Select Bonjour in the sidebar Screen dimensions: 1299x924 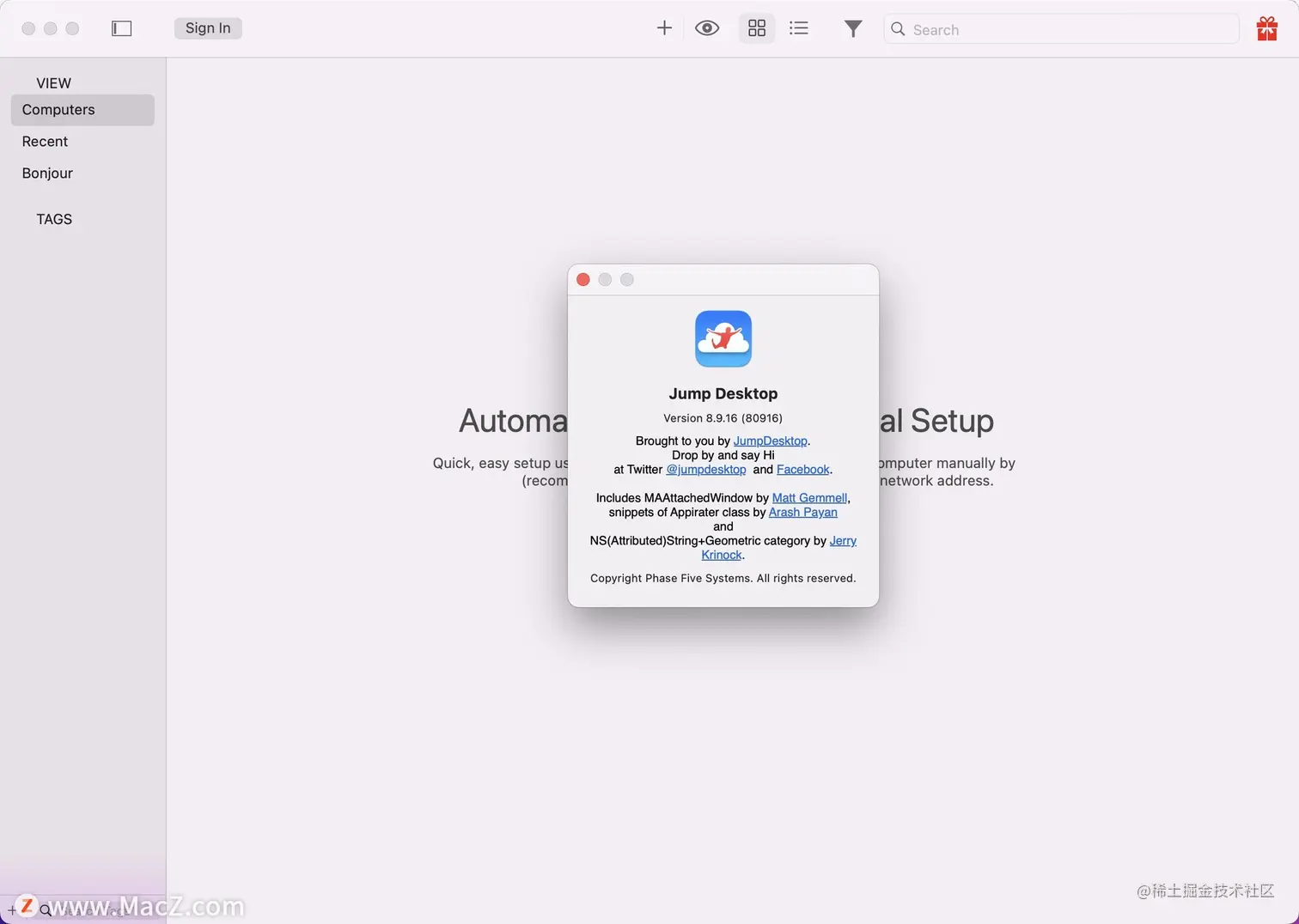coord(82,173)
